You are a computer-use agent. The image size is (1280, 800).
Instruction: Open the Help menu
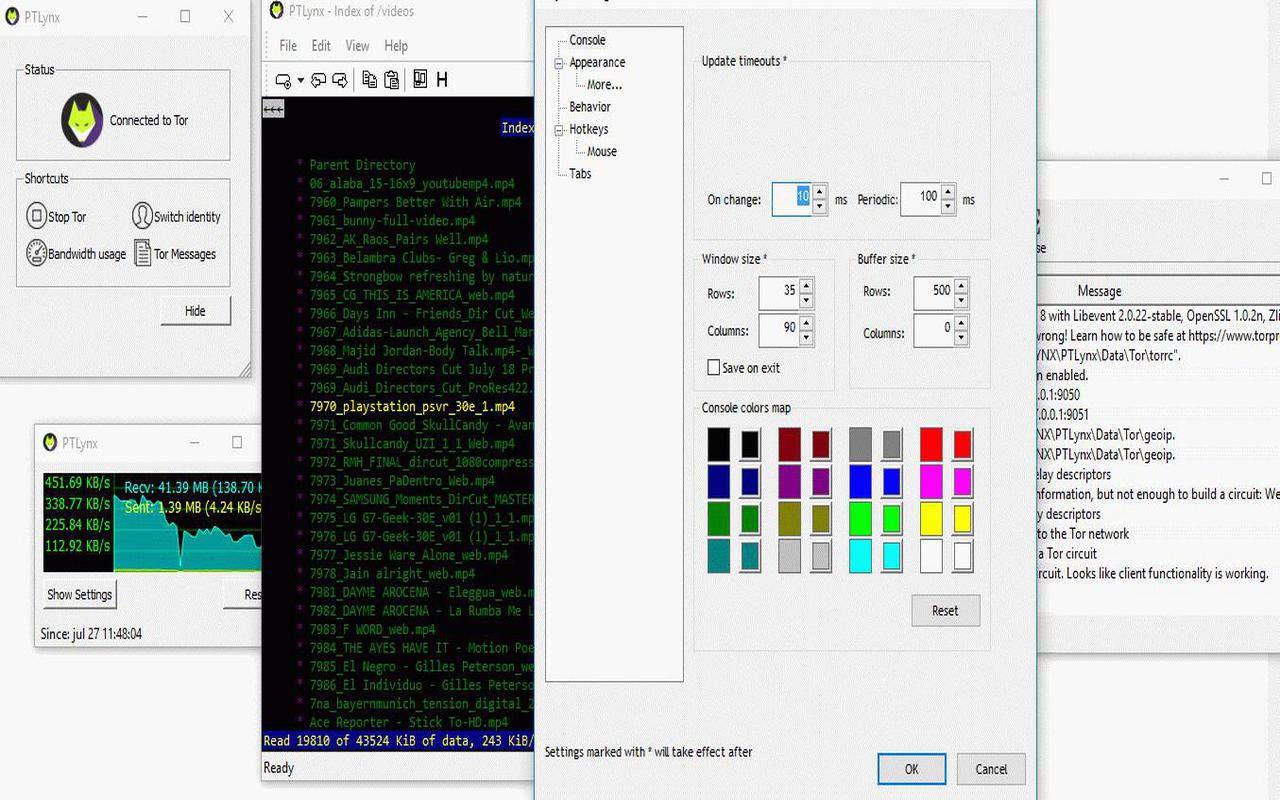(396, 46)
